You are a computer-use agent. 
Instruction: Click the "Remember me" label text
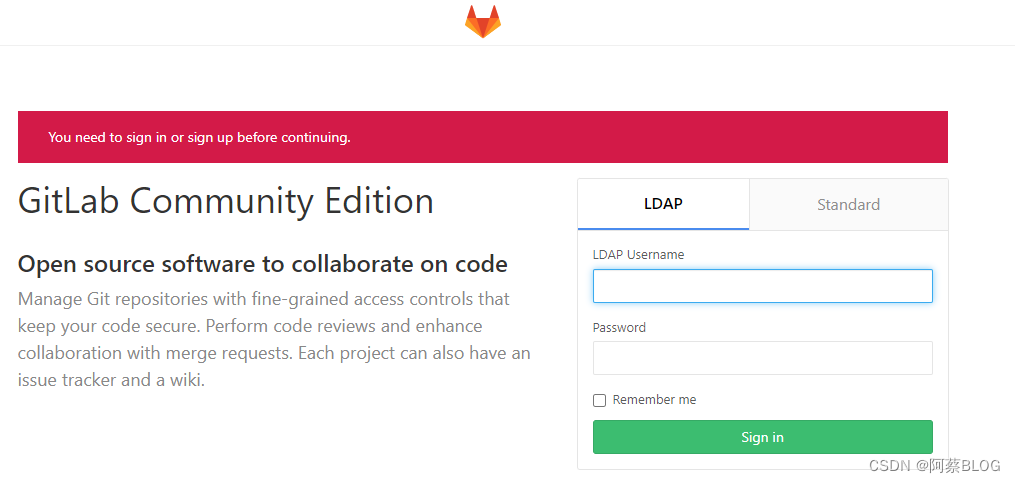pos(654,400)
